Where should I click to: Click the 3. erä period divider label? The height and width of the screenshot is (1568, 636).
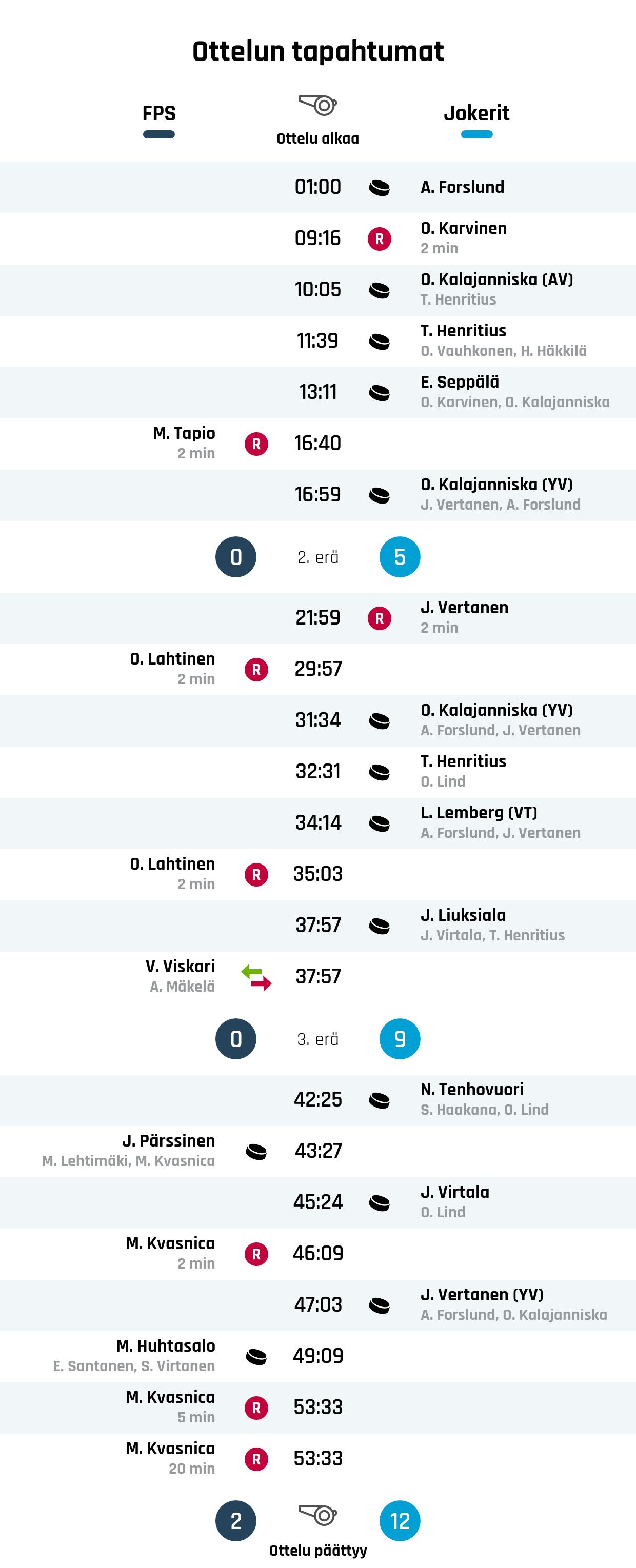click(x=317, y=1039)
